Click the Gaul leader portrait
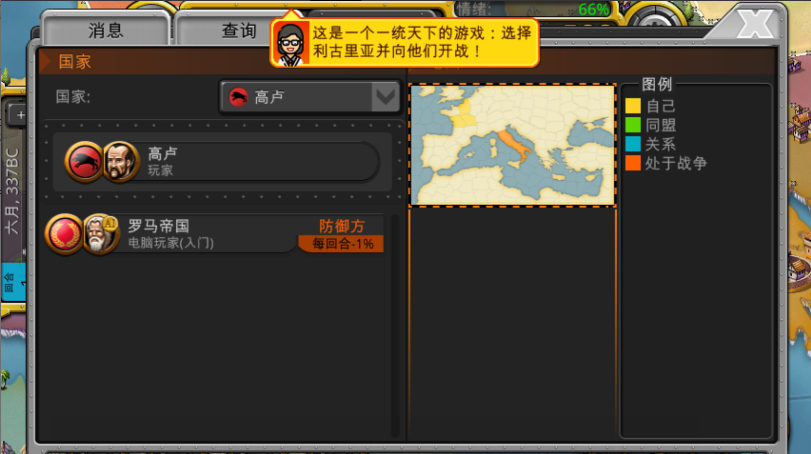 click(120, 161)
